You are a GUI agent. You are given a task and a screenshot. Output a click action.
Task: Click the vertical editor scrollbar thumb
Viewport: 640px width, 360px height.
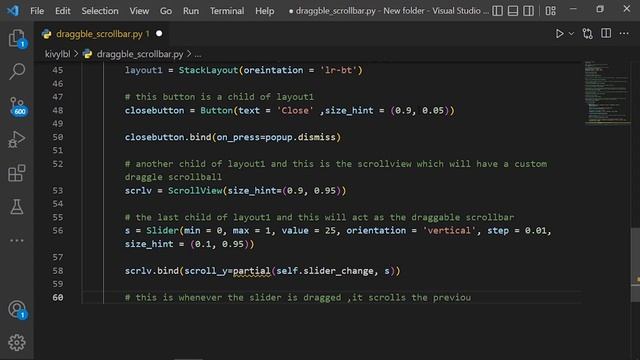pyautogui.click(x=635, y=264)
